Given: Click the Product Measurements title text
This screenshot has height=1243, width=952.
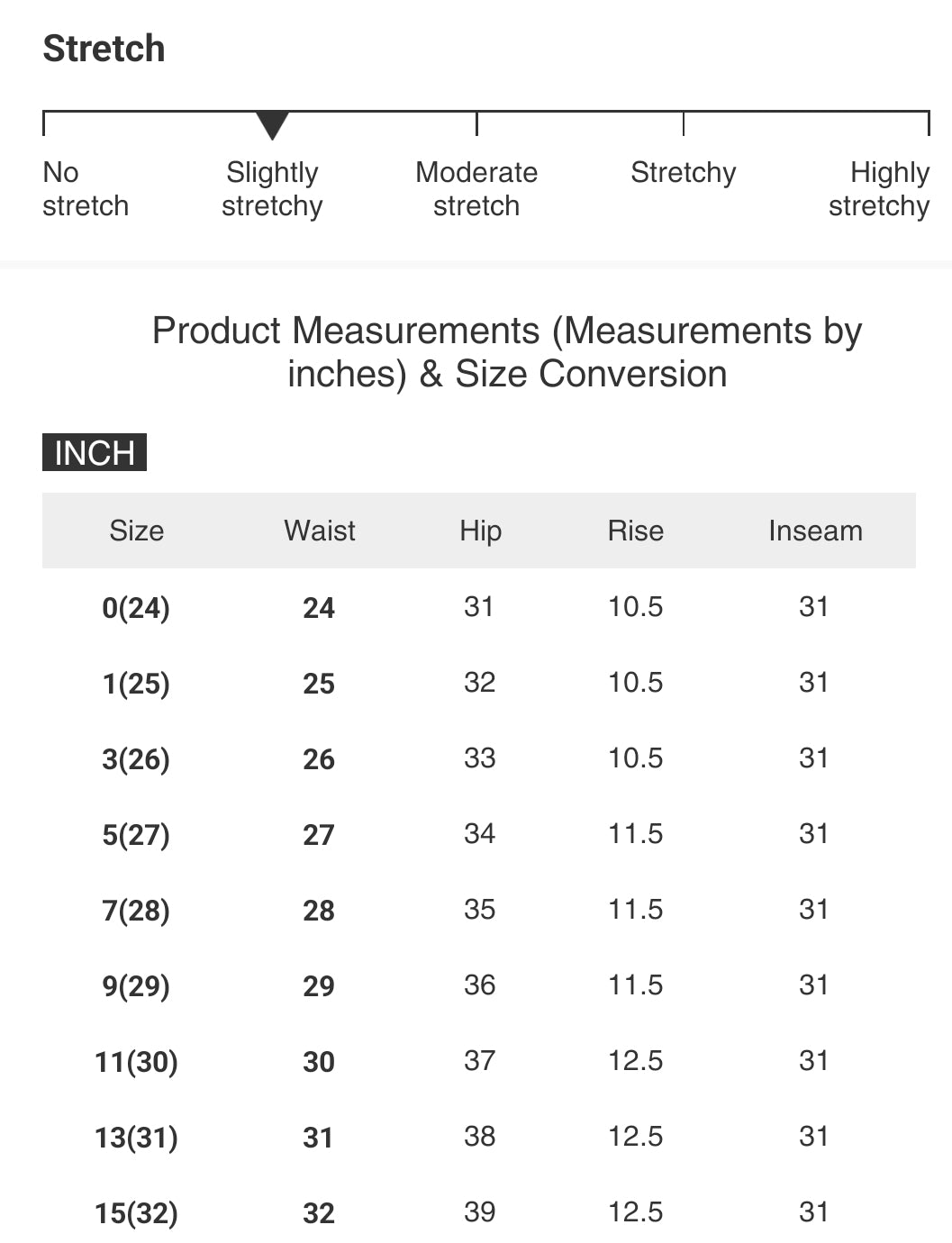Looking at the screenshot, I should click(507, 352).
